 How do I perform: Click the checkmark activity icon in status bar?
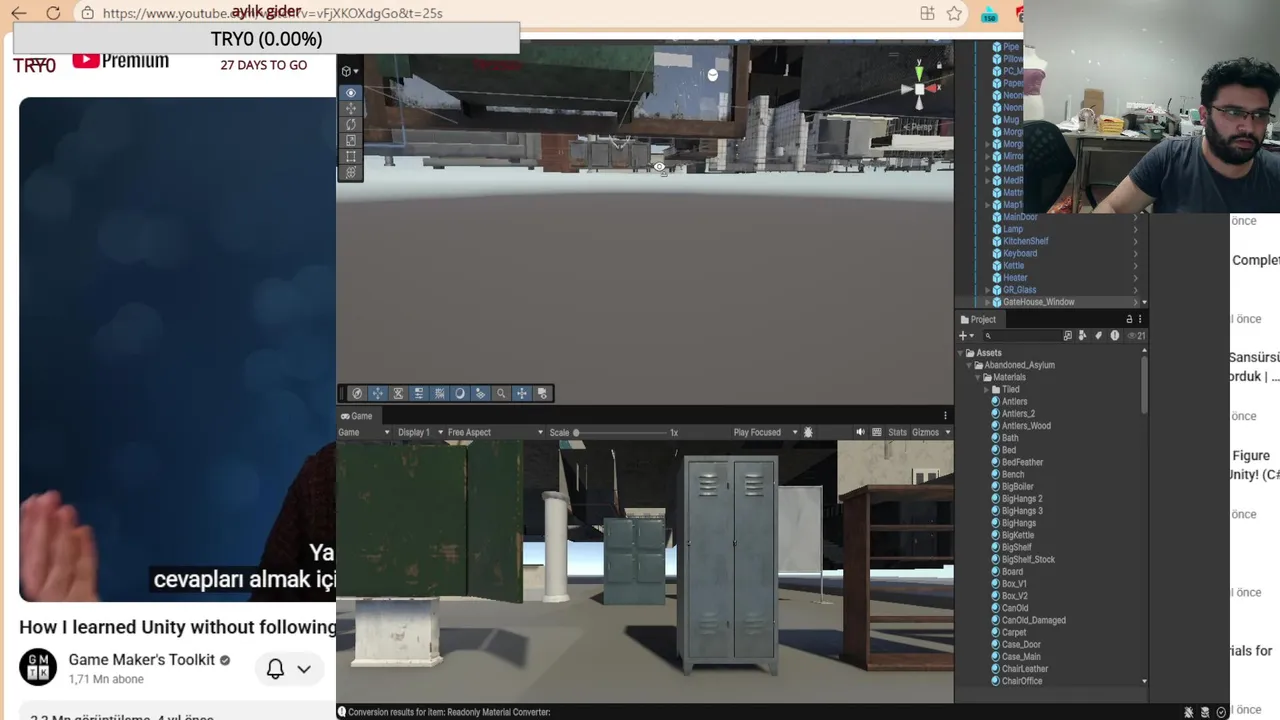tap(1222, 712)
